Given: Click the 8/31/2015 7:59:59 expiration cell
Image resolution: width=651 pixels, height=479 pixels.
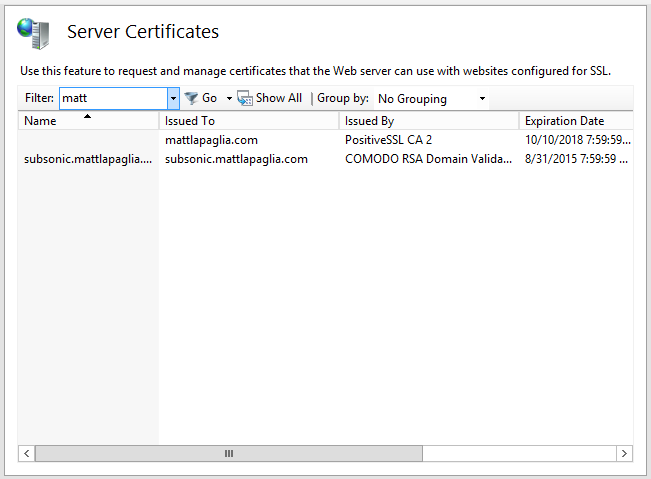Looking at the screenshot, I should click(576, 159).
